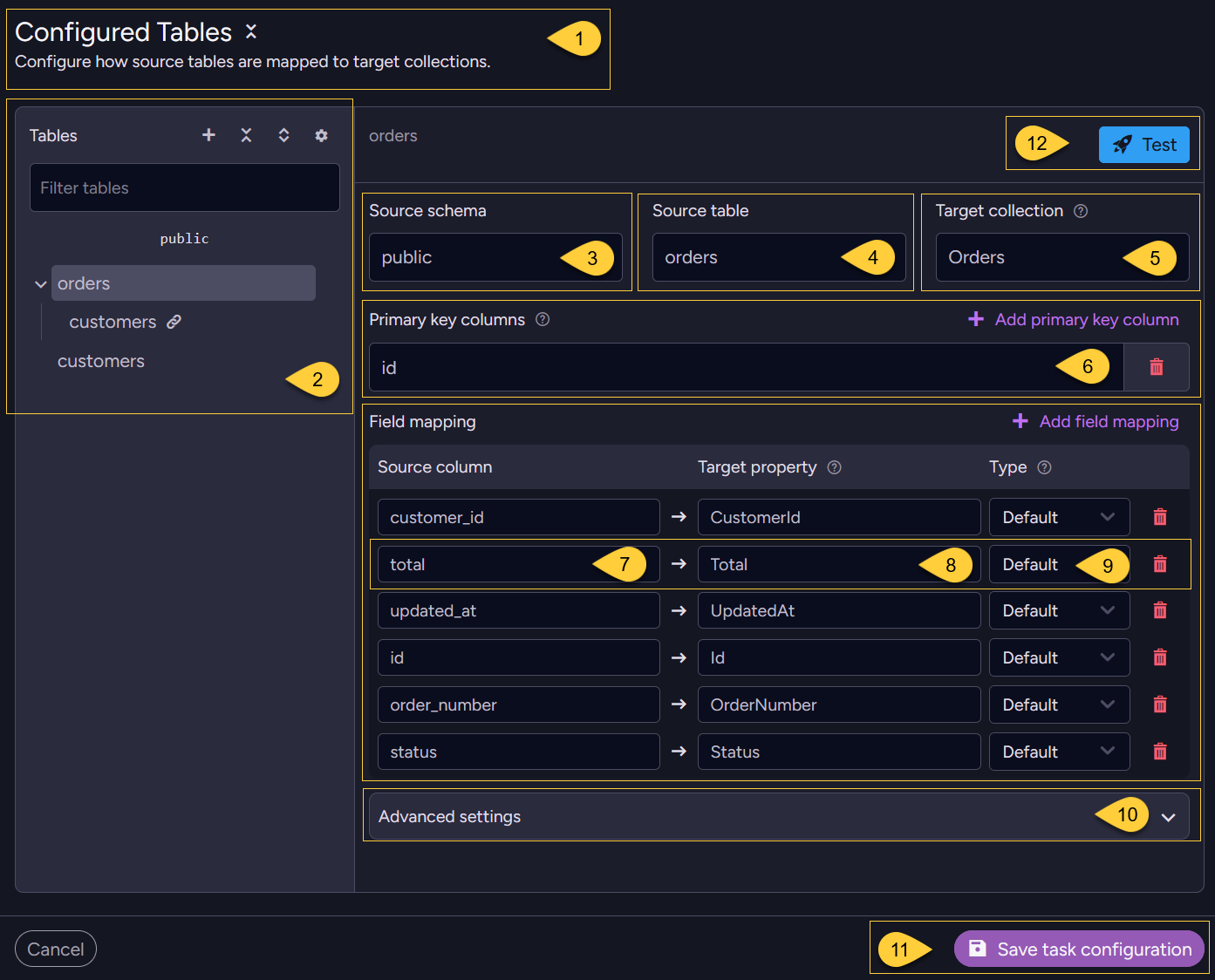Delete the status field mapping
Image resolution: width=1215 pixels, height=980 pixels.
click(x=1160, y=752)
